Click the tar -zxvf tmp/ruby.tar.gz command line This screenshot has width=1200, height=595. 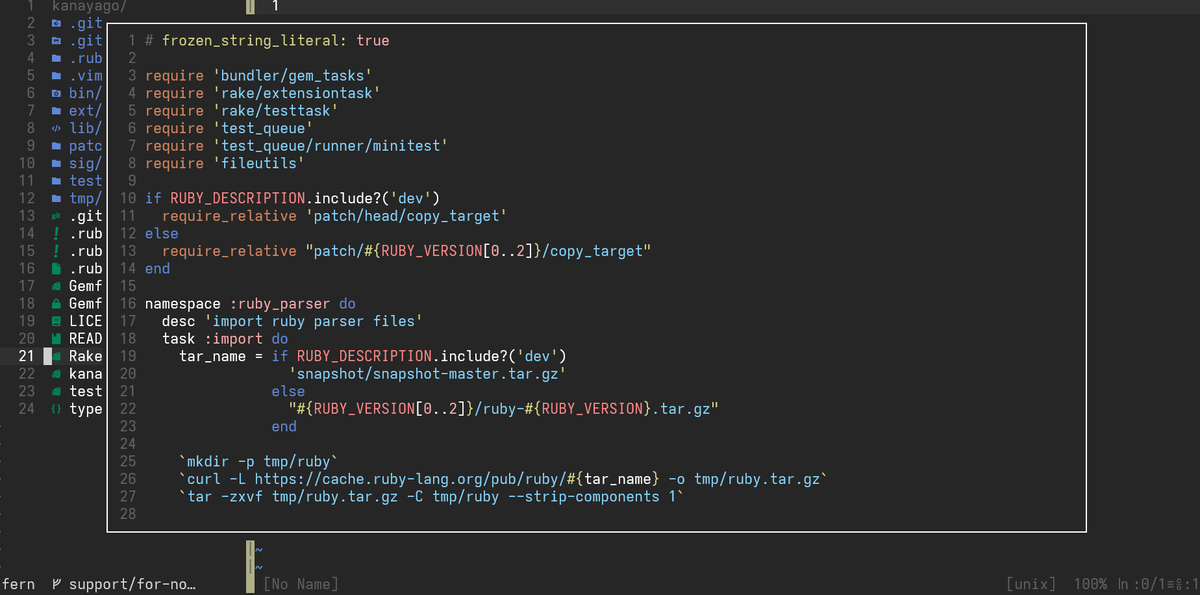point(431,496)
